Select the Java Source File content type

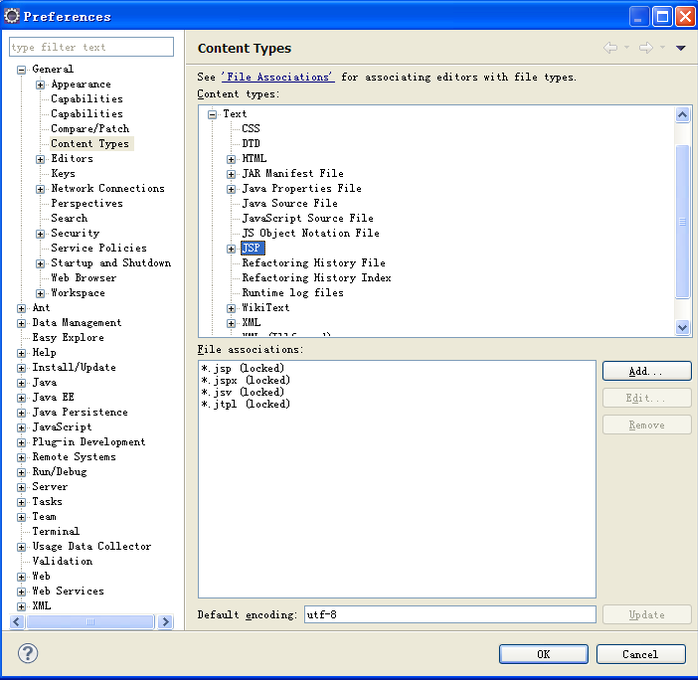[x=289, y=204]
